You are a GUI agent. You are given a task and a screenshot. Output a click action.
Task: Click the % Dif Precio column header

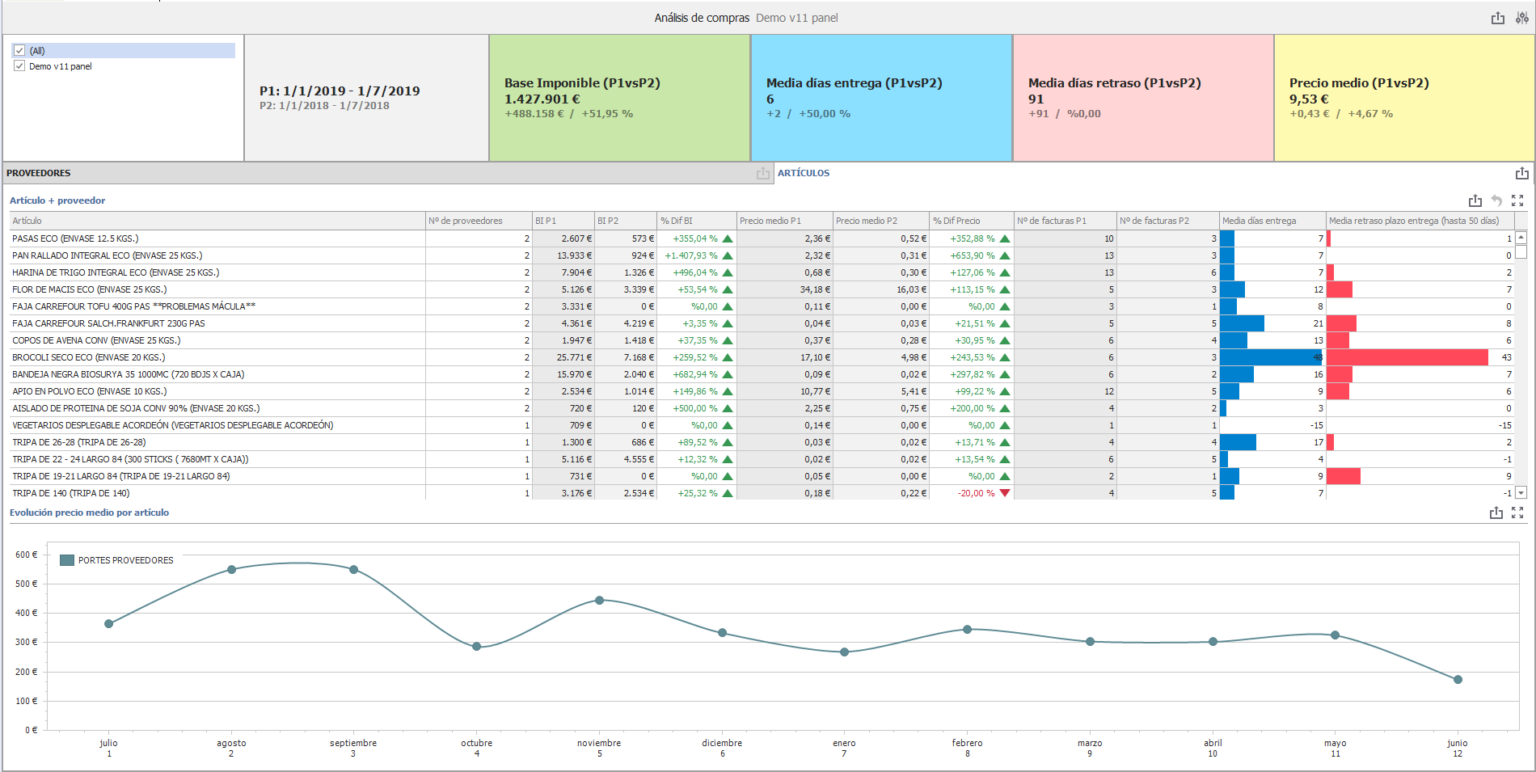point(971,221)
